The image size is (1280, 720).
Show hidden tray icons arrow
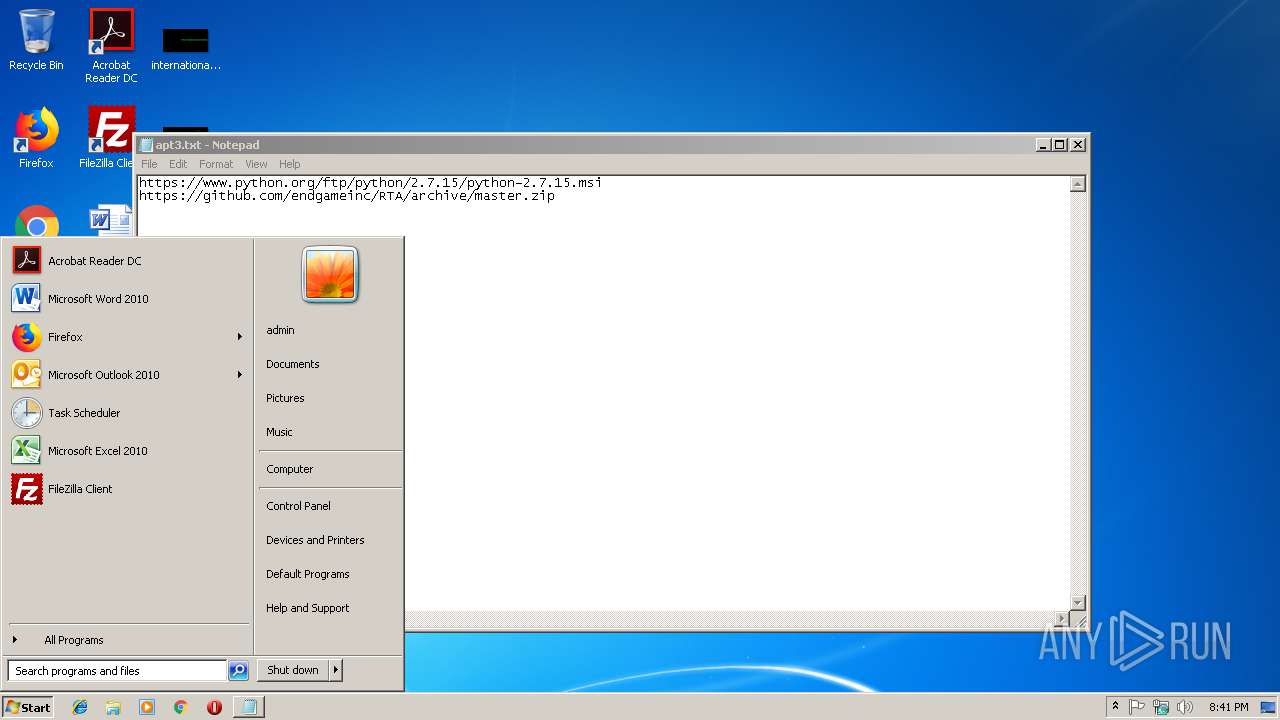click(1115, 707)
